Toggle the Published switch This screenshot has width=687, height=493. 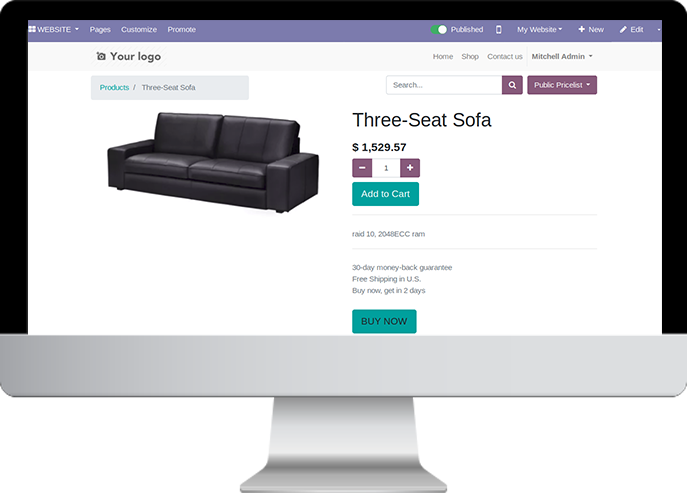(439, 29)
